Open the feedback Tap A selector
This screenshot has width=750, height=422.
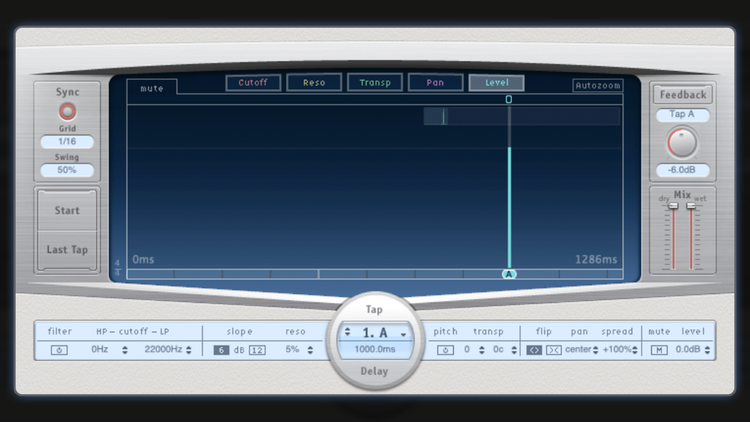682,114
